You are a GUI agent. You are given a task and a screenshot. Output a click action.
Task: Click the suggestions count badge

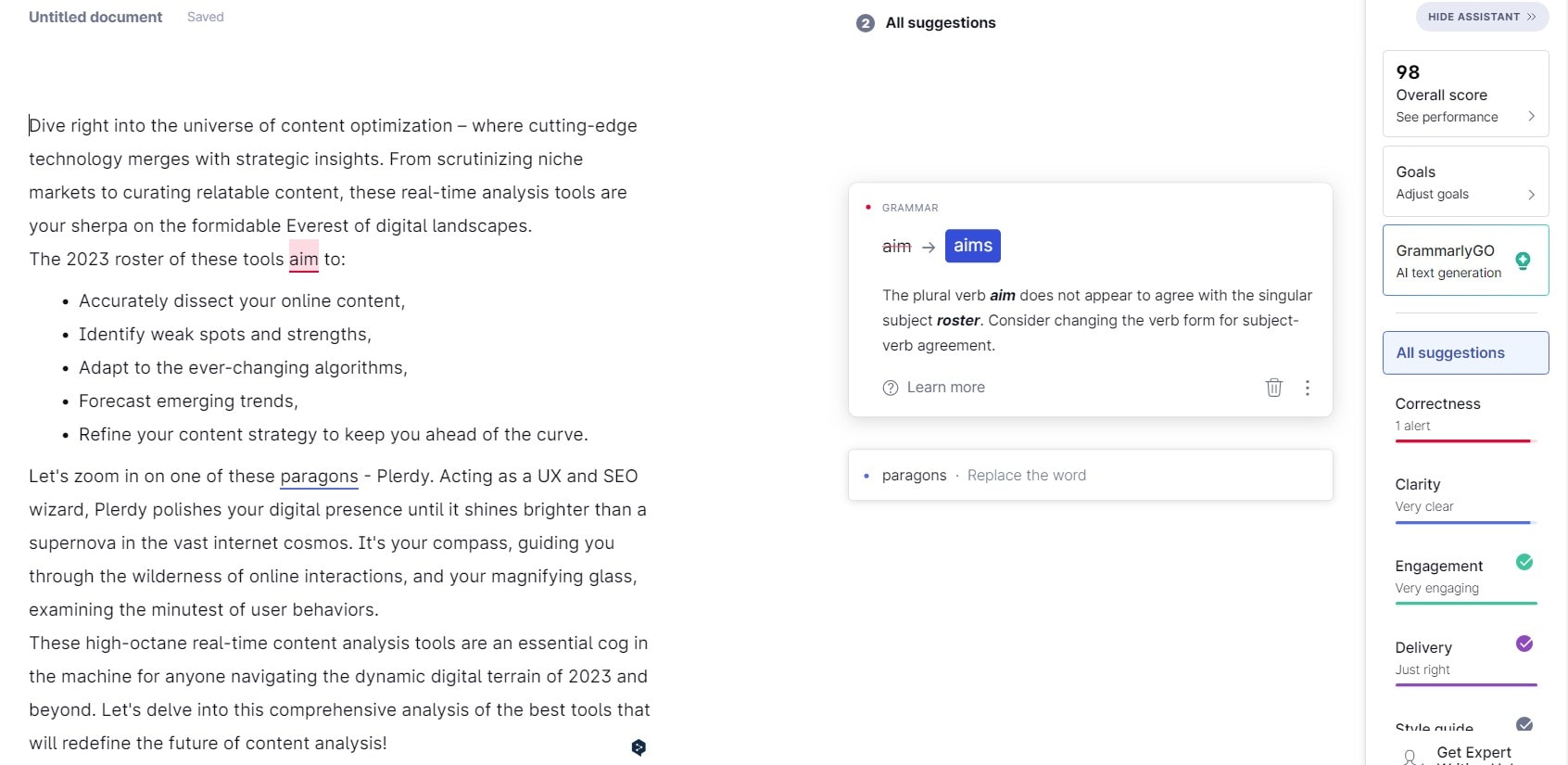(x=865, y=23)
